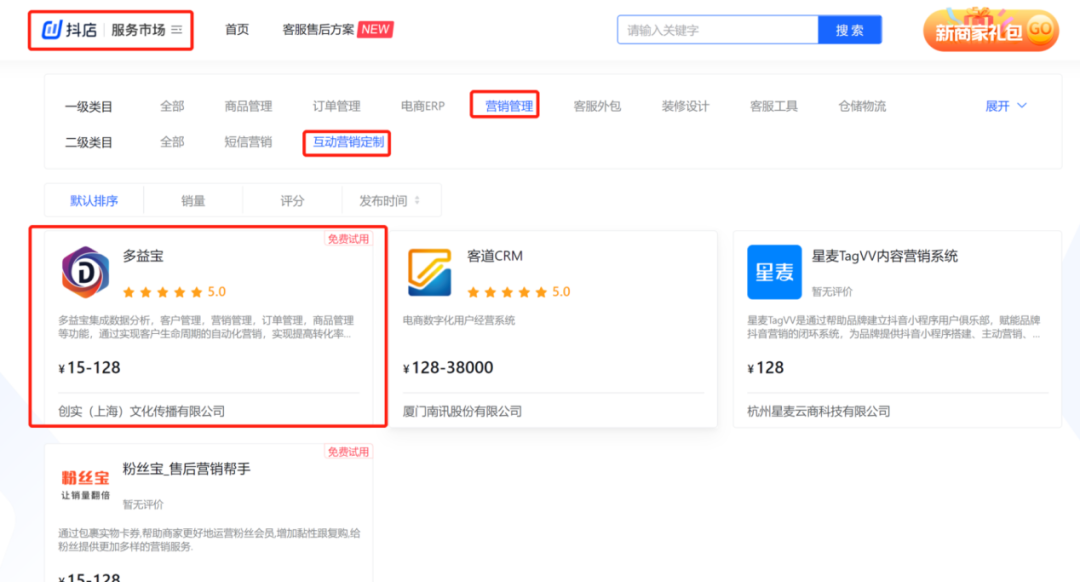Click 暂无评价 under 粉丝宝
The width and height of the screenshot is (1080, 582).
143,505
